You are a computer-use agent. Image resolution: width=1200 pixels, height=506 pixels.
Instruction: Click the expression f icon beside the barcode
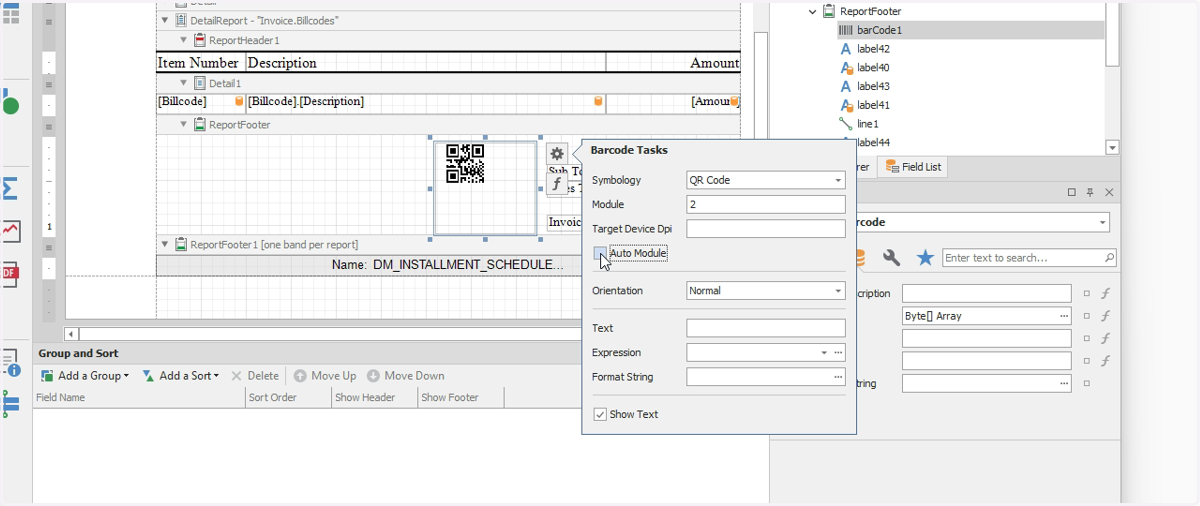[557, 184]
